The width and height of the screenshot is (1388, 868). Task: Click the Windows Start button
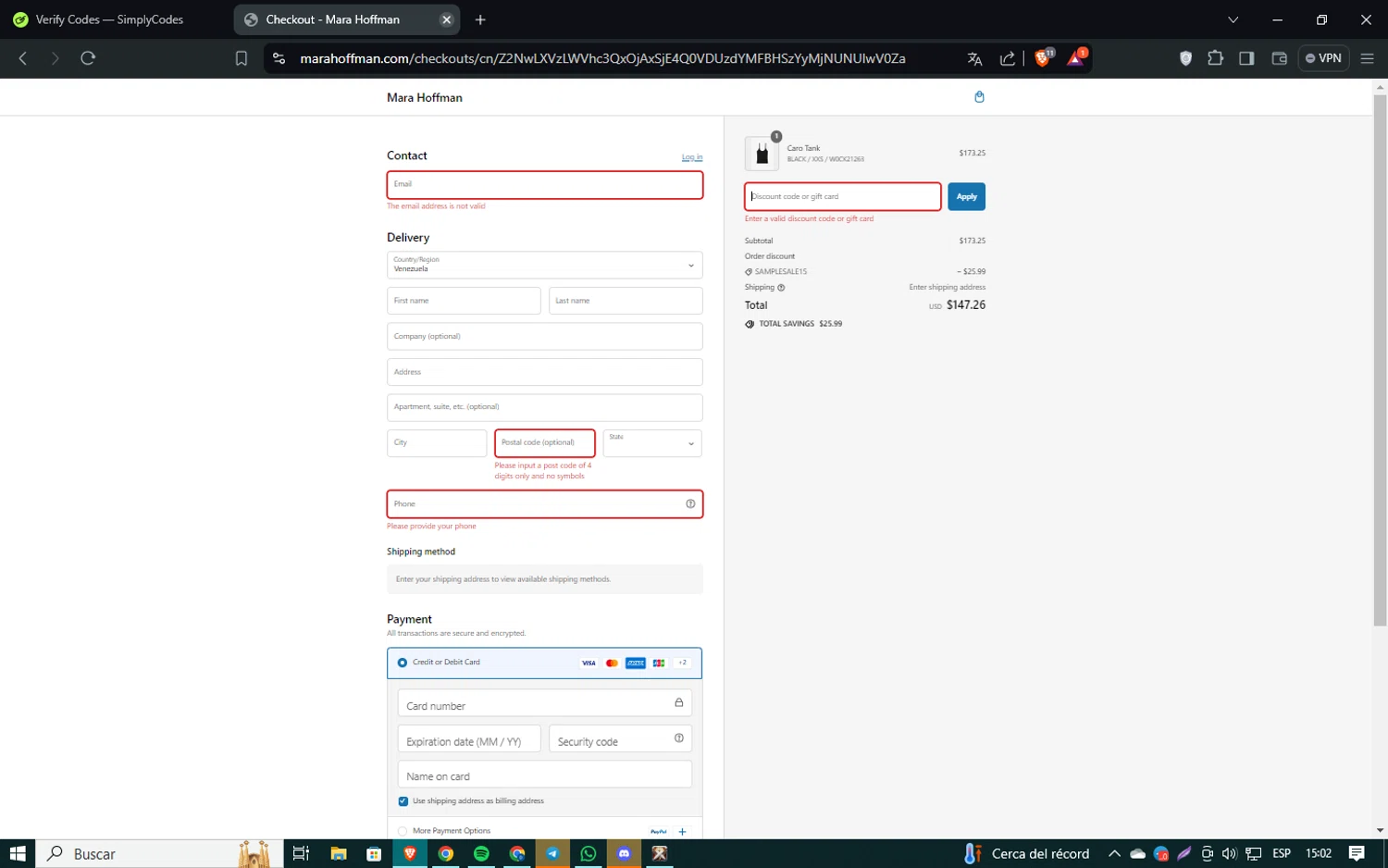(x=18, y=854)
